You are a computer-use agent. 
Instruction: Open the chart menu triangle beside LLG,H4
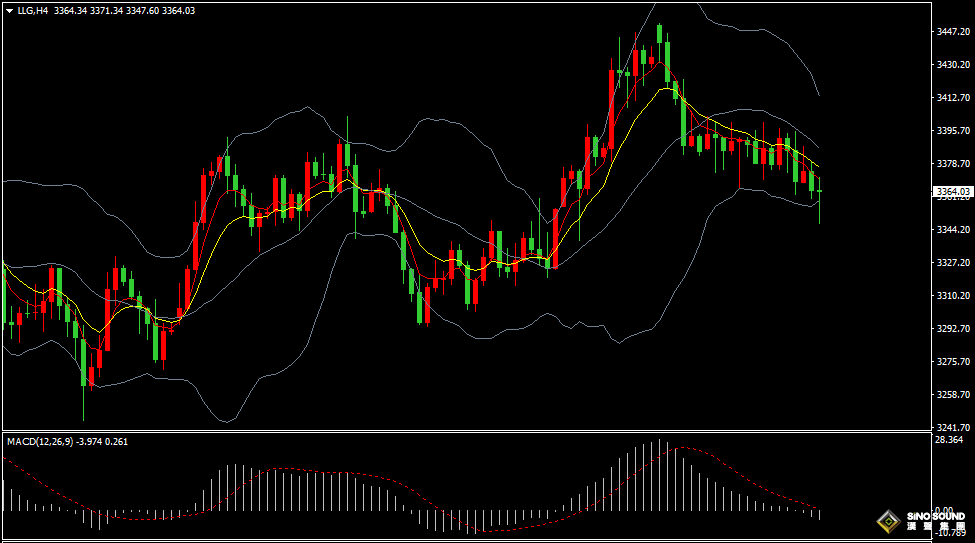tap(8, 11)
